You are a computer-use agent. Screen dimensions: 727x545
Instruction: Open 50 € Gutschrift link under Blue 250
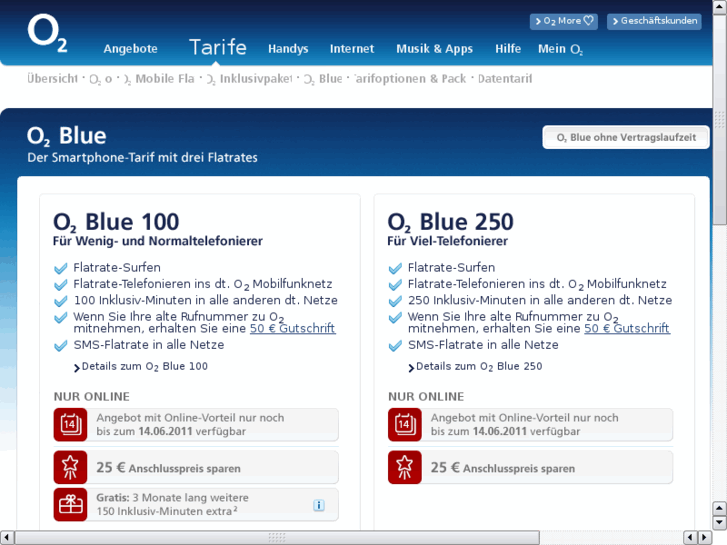[627, 328]
